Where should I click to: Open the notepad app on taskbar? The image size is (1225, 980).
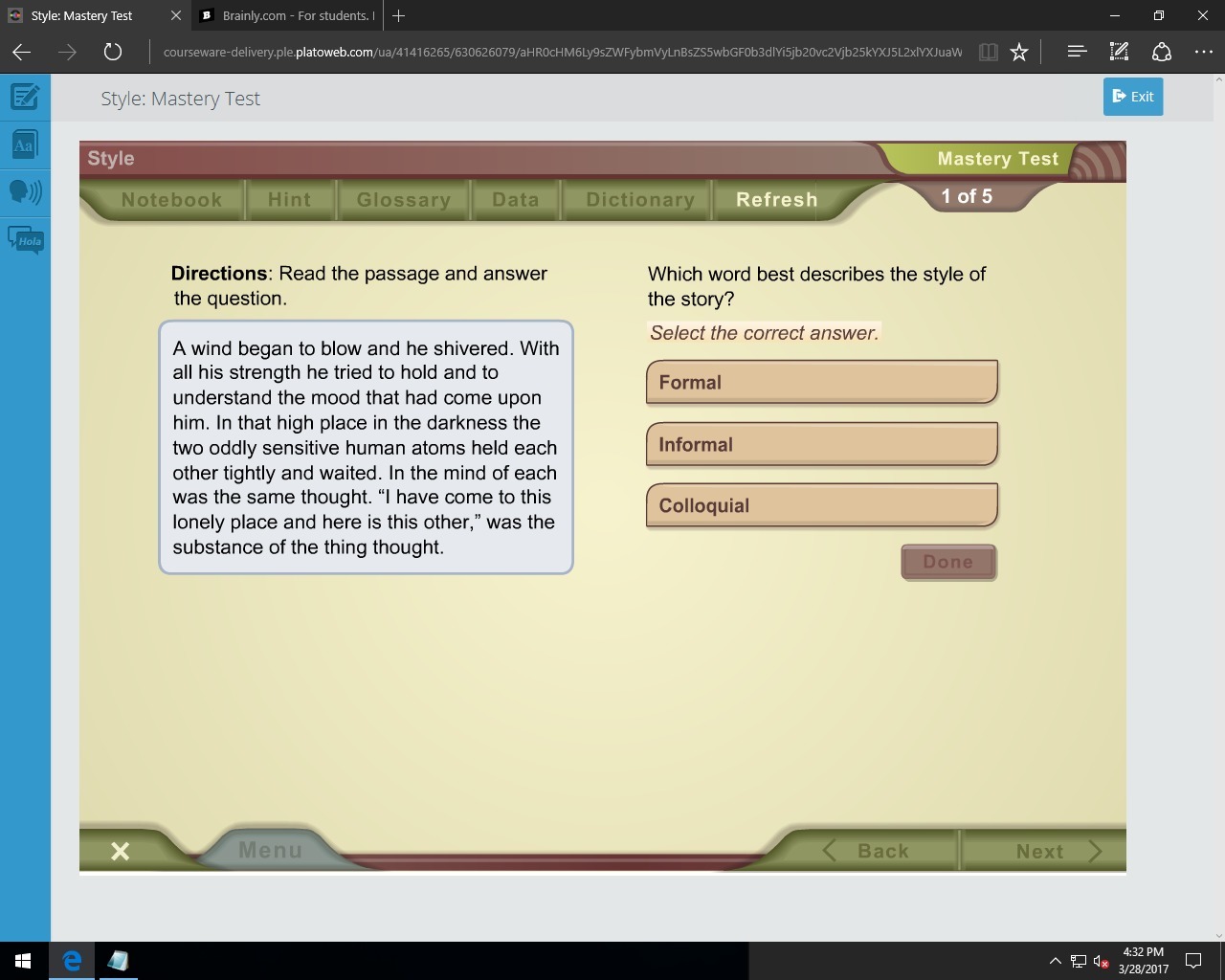click(x=118, y=961)
